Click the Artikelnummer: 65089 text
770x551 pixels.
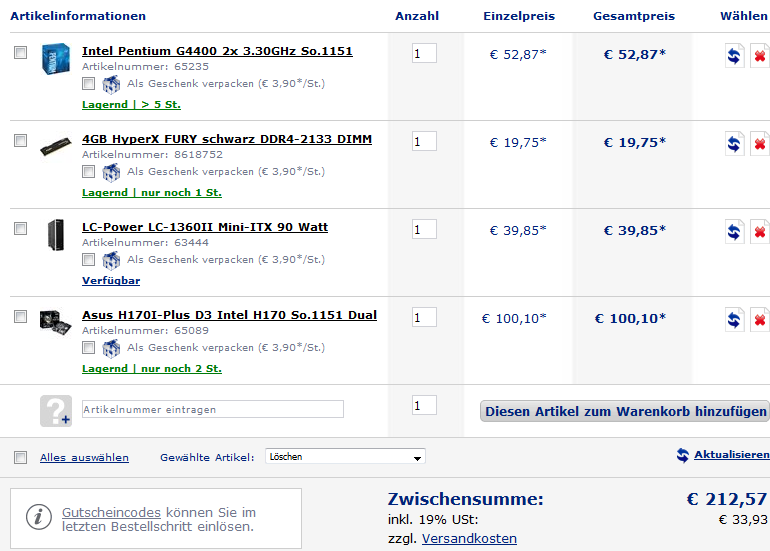(145, 330)
